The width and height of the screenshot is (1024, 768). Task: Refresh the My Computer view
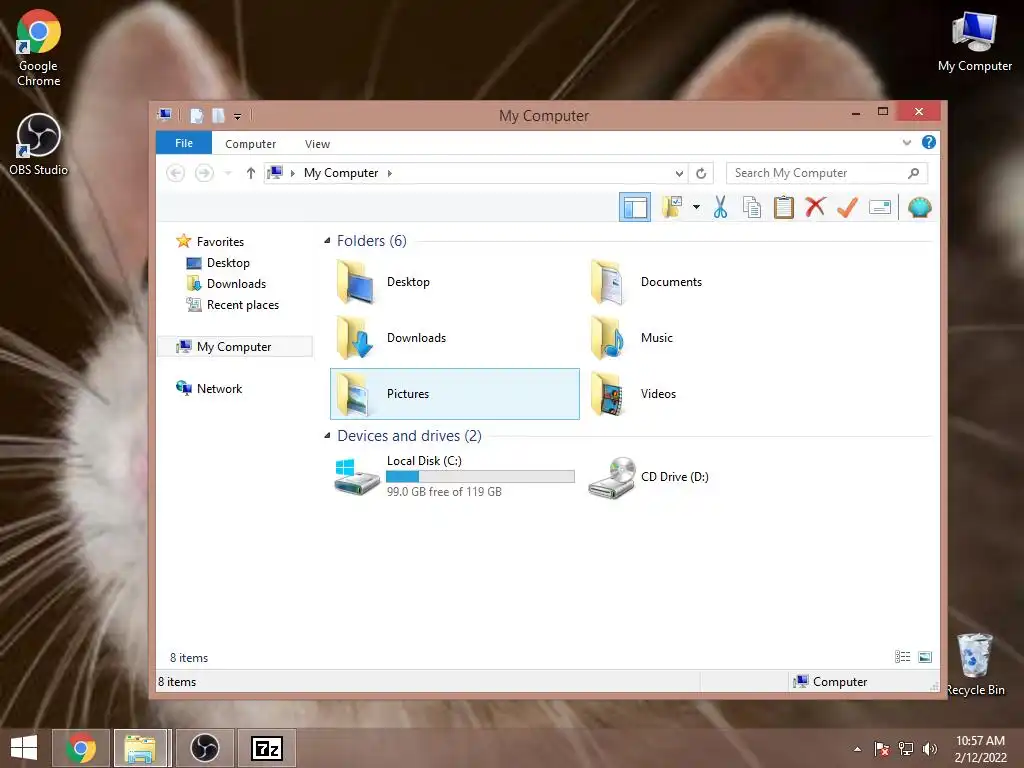701,173
